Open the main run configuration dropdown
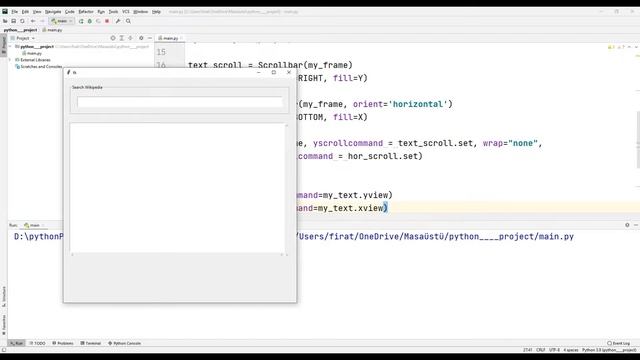The image size is (640, 360). (62, 21)
